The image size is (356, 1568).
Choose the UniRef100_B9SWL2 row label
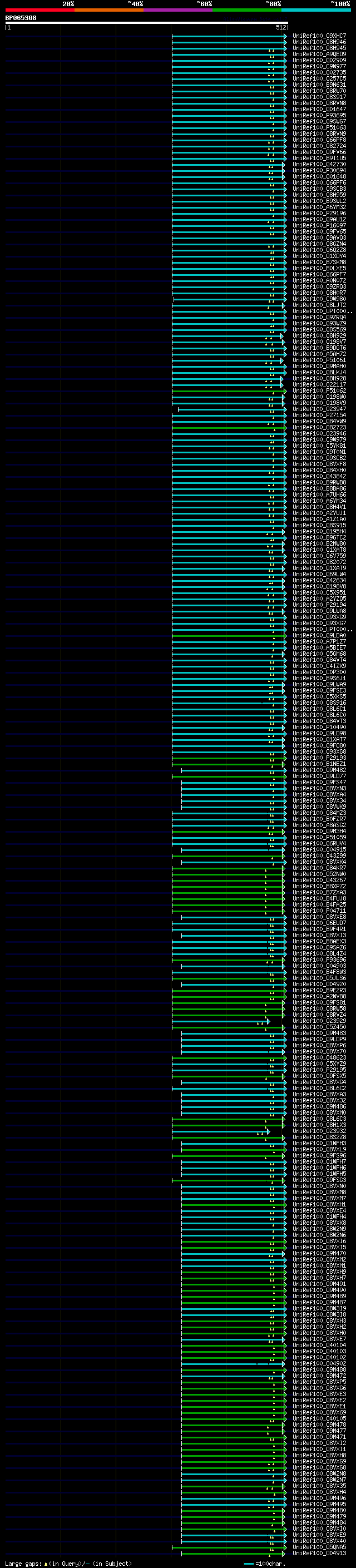coord(319,201)
